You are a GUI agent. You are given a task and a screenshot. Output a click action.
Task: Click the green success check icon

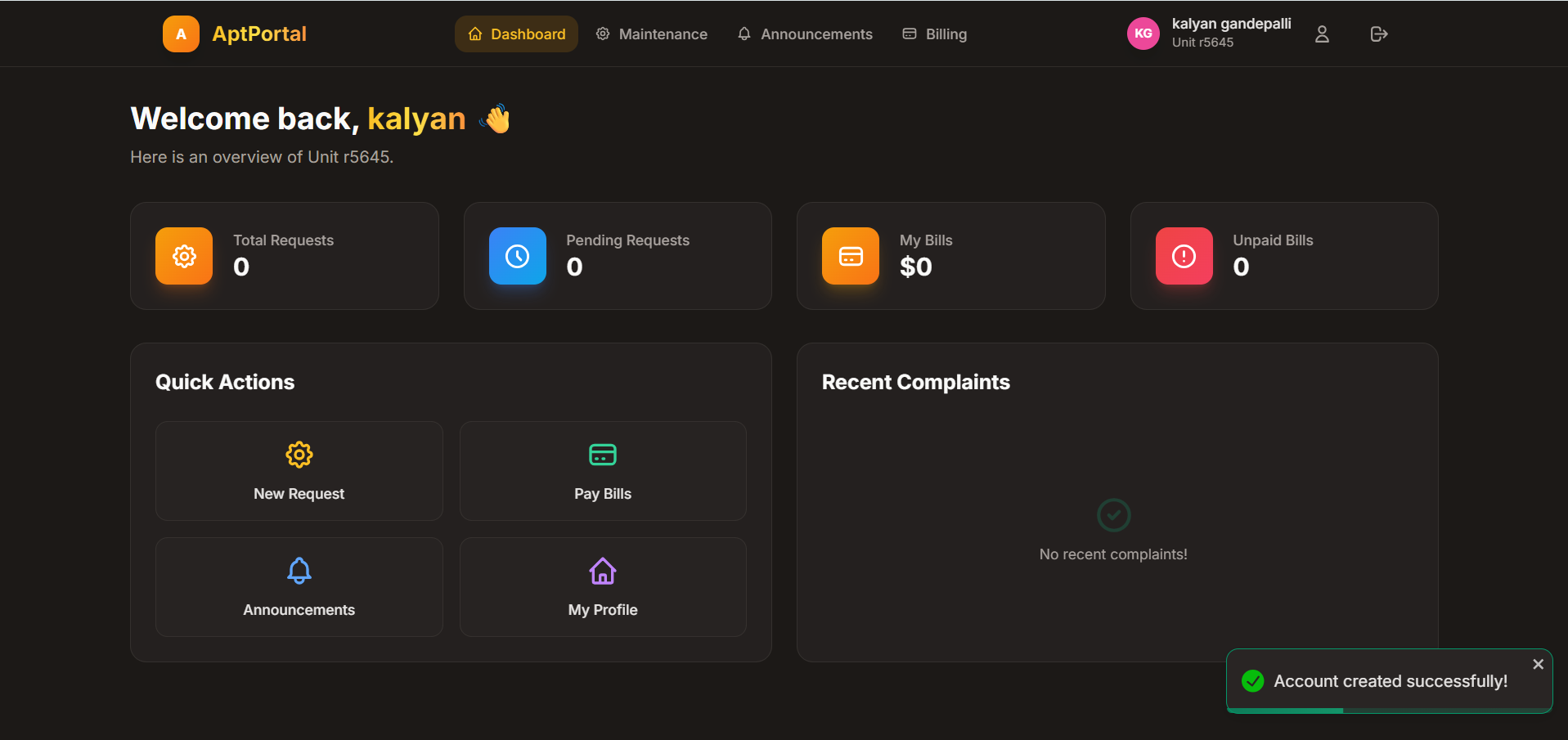click(1252, 681)
